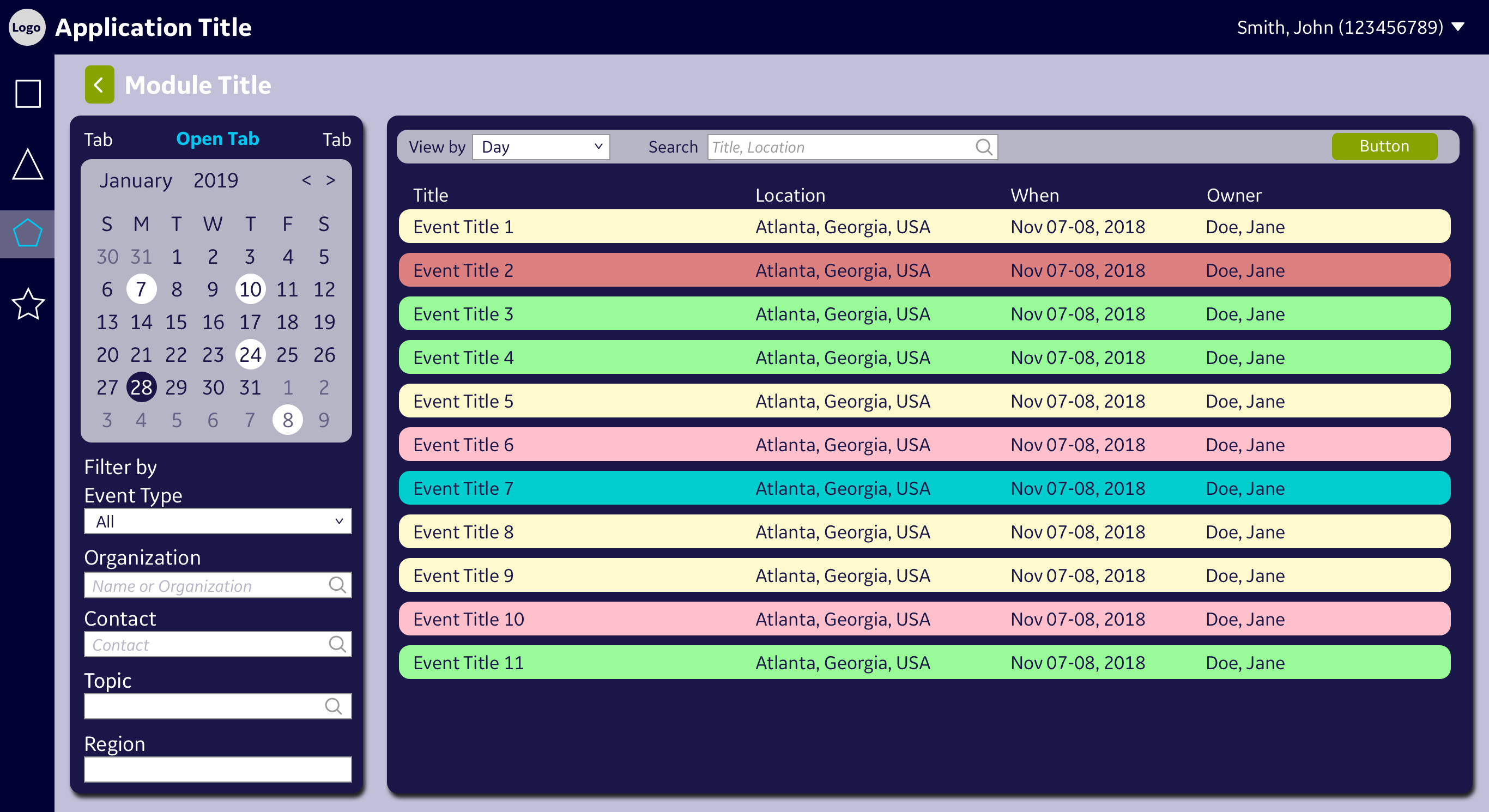Select the star icon in sidebar

(x=28, y=304)
